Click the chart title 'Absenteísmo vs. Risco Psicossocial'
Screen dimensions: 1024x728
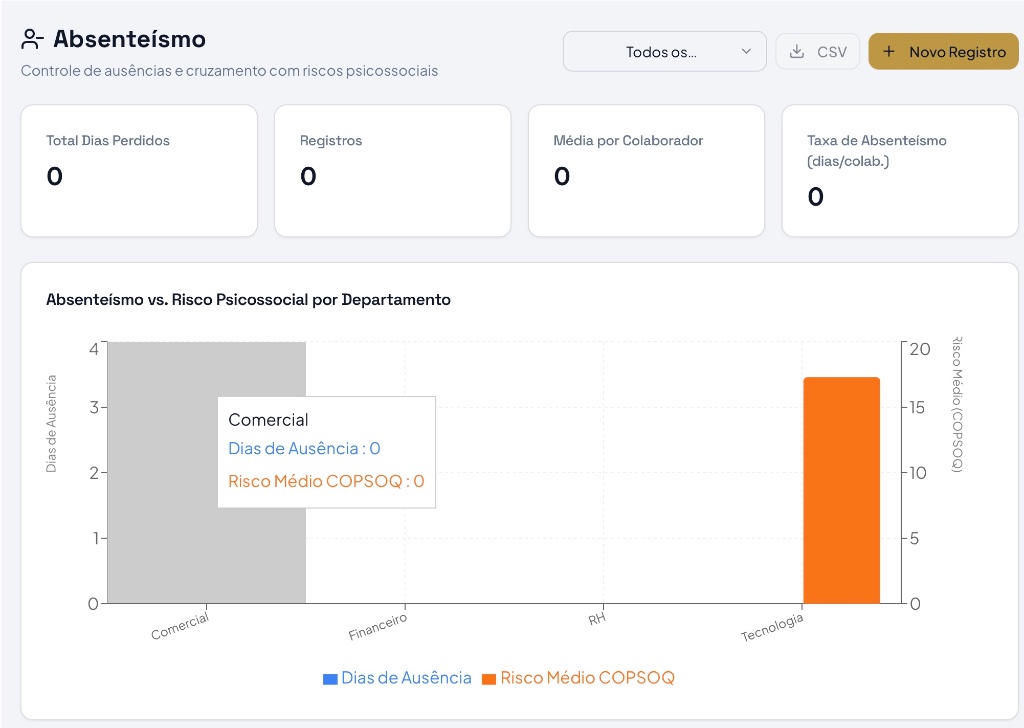[x=248, y=300]
